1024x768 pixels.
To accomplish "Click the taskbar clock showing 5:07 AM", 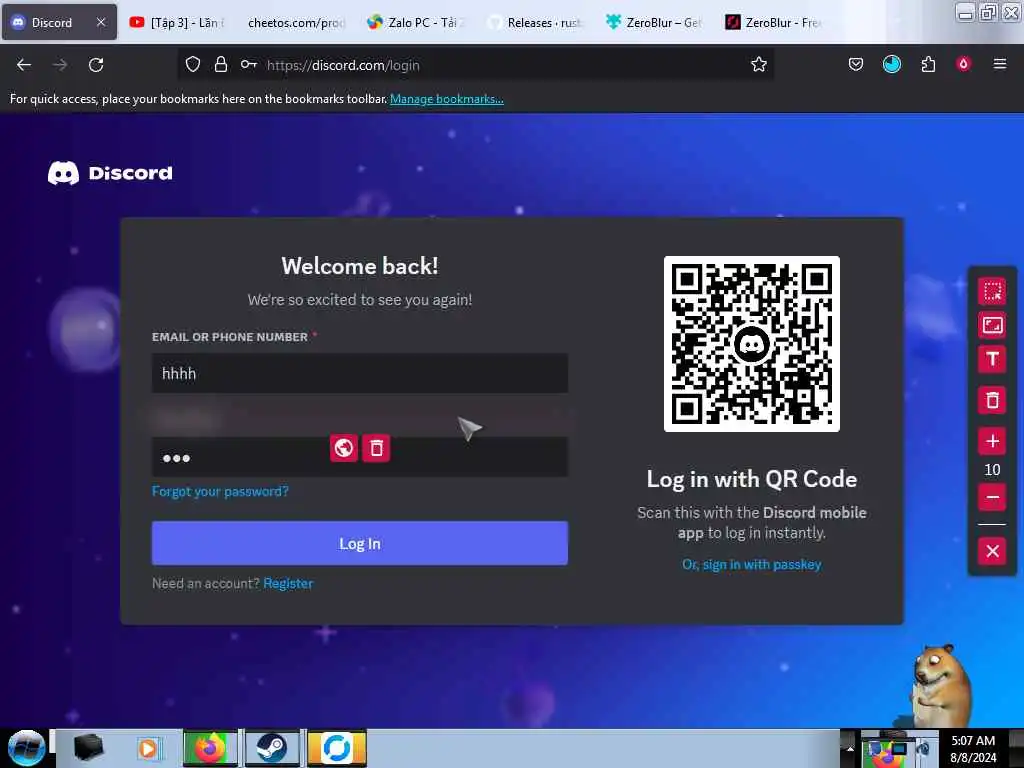I will [973, 748].
